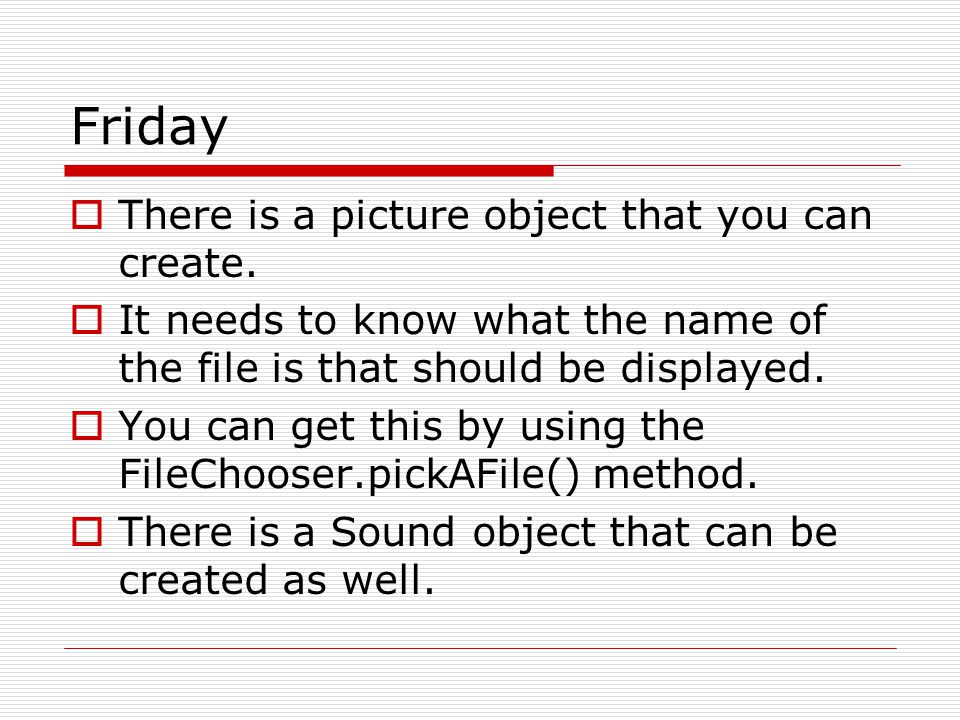This screenshot has width=960, height=720.
Task: Click the word 'picture' in the first bullet
Action: pos(400,217)
